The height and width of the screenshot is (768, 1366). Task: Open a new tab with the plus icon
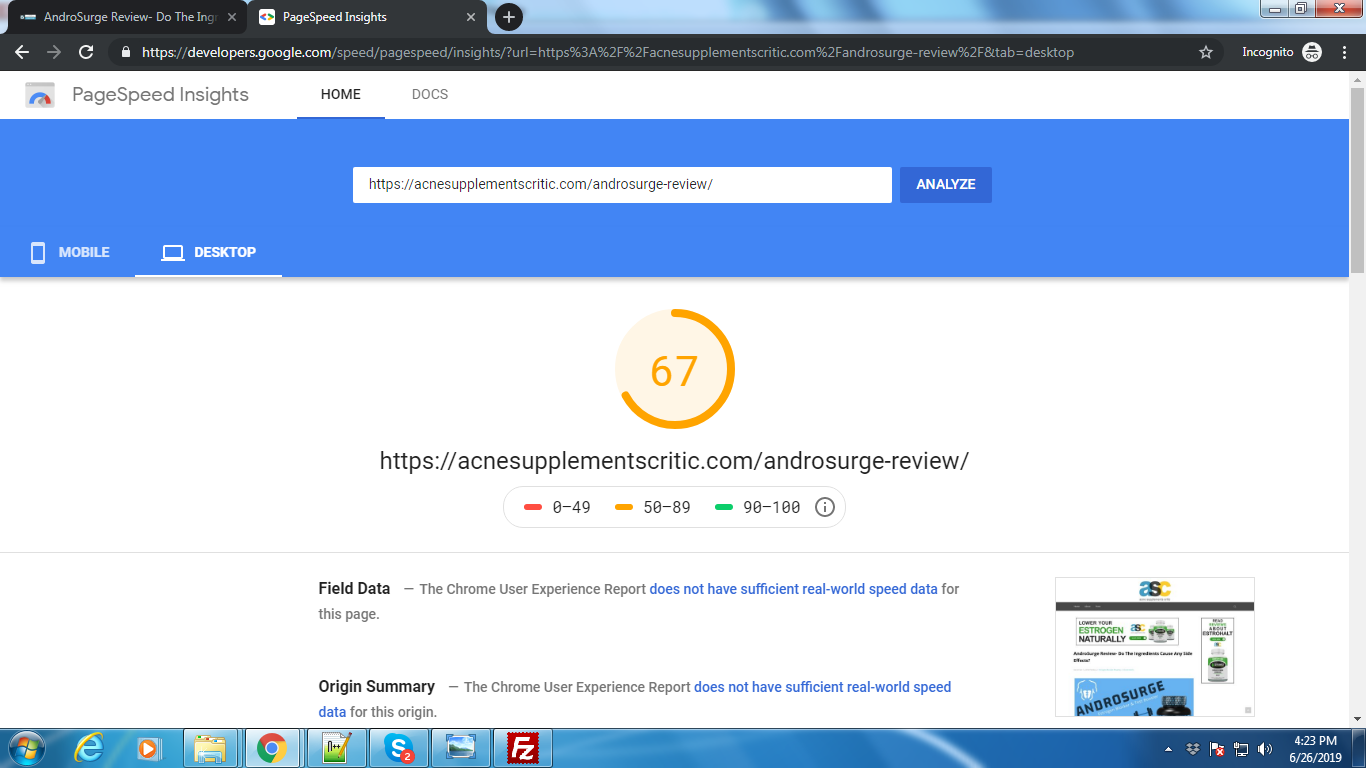pos(509,17)
